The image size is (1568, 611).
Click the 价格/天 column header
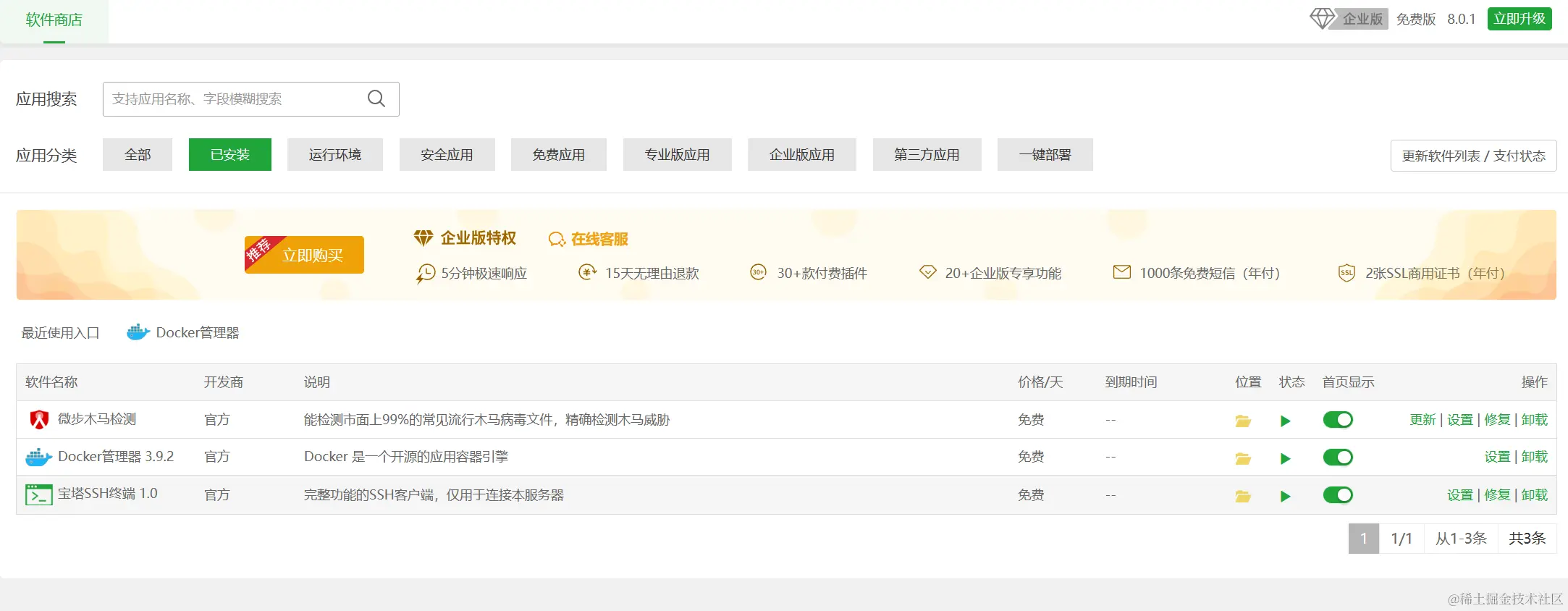(x=1040, y=382)
